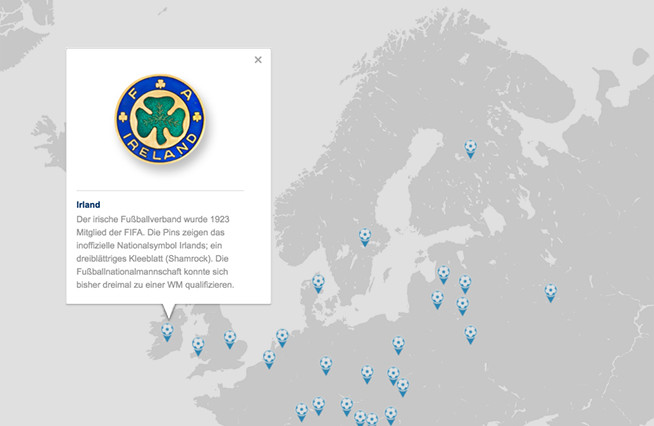Open the football marker on Belgium
Image resolution: width=654 pixels, height=426 pixels.
[x=269, y=359]
